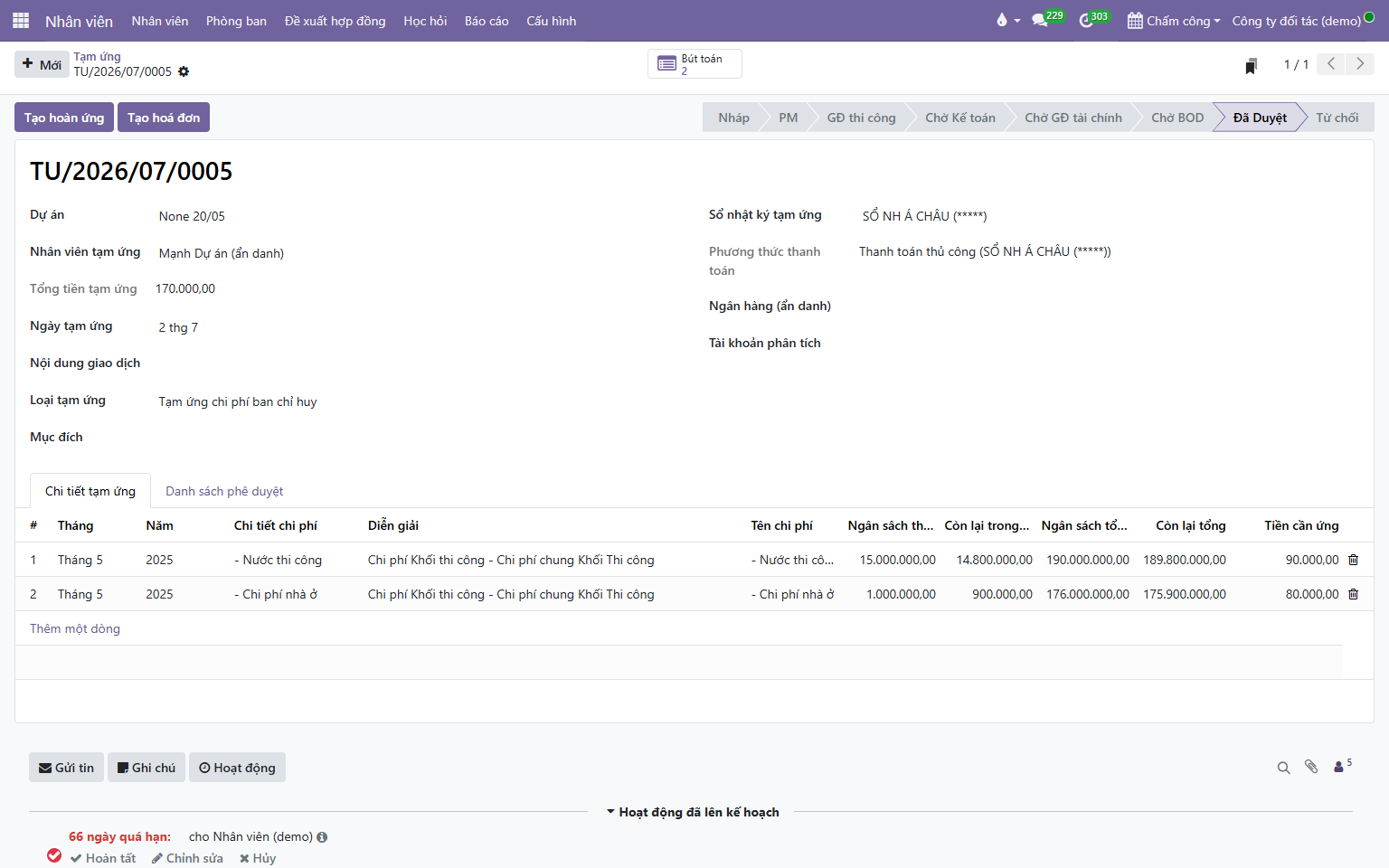Image resolution: width=1389 pixels, height=868 pixels.
Task: Click Thêm một dòng to add a line
Action: 75,628
